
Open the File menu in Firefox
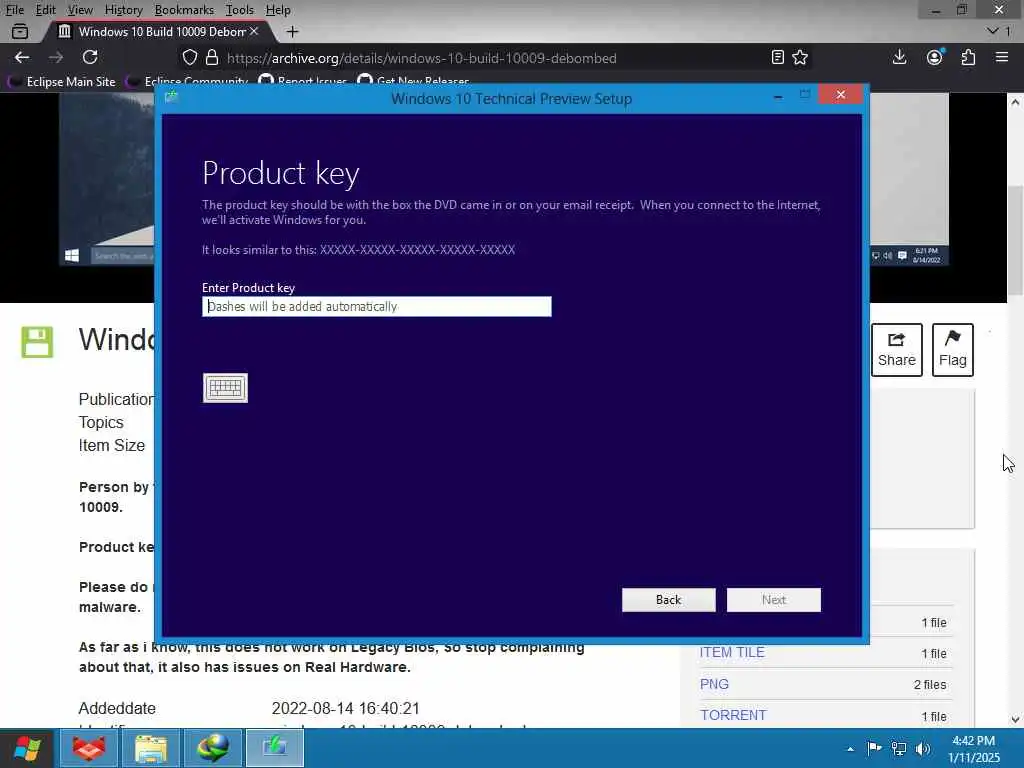[14, 10]
